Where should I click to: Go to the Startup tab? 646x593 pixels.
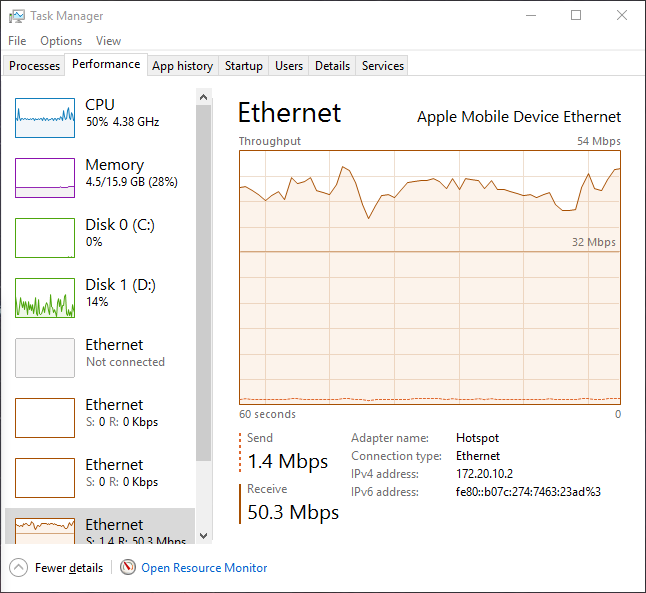tap(244, 66)
